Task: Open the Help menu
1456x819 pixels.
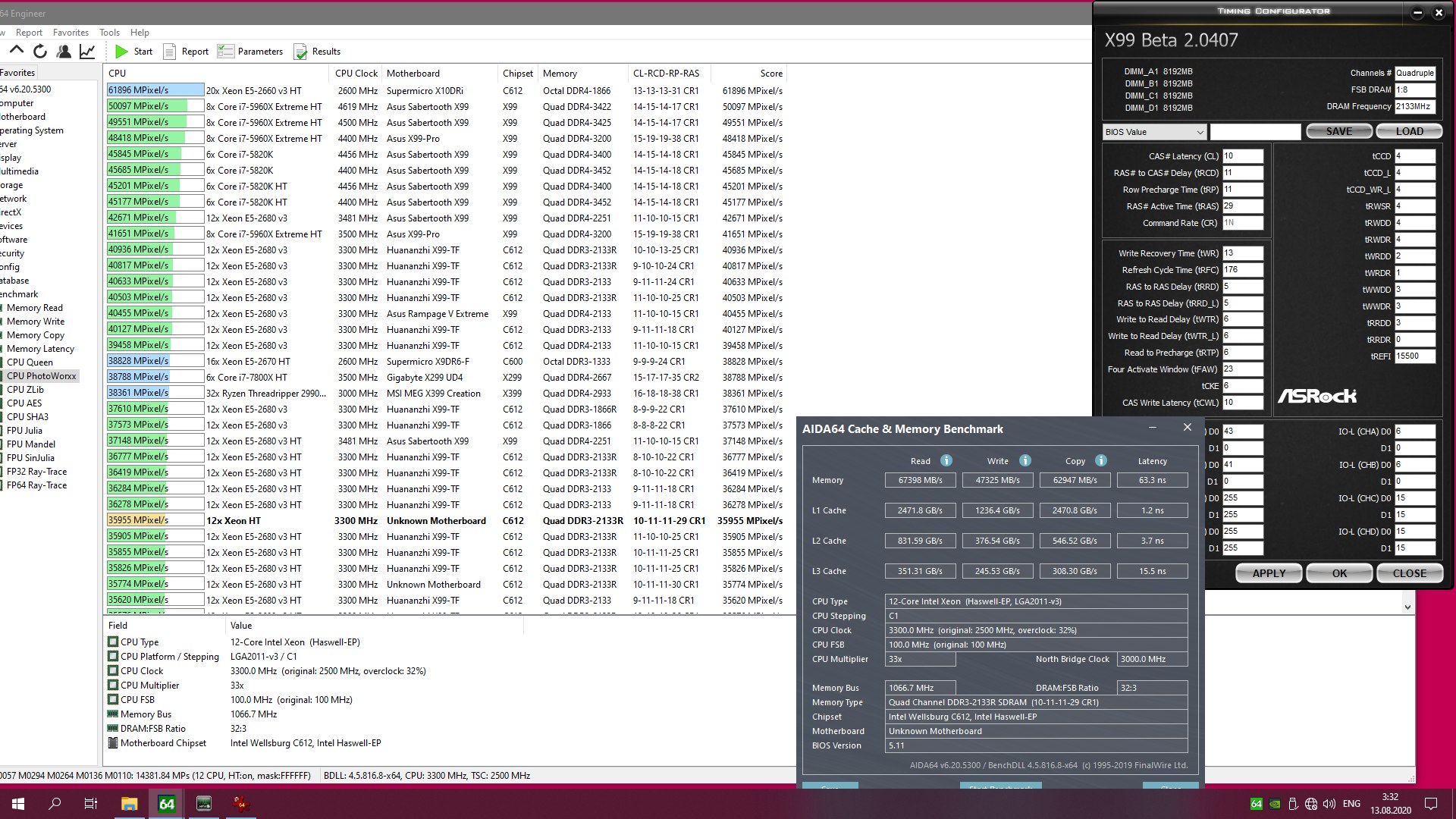Action: coord(140,33)
